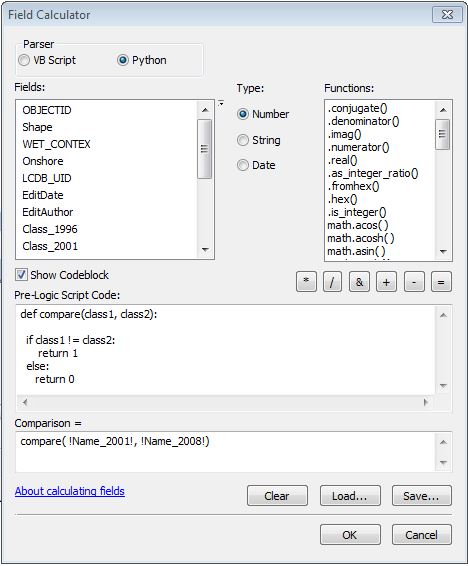
Task: Click the minus (-) operator button
Action: pos(414,282)
